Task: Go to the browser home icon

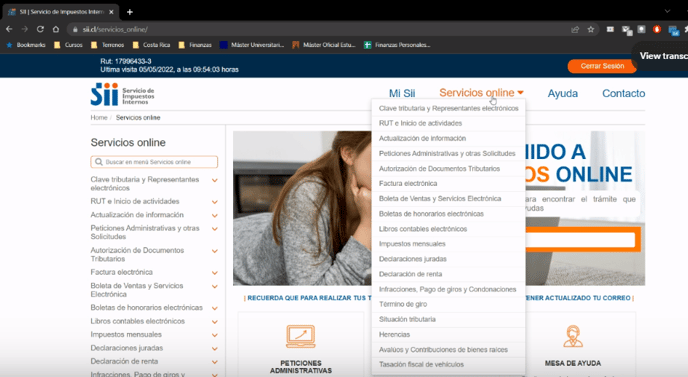Action: [56, 29]
